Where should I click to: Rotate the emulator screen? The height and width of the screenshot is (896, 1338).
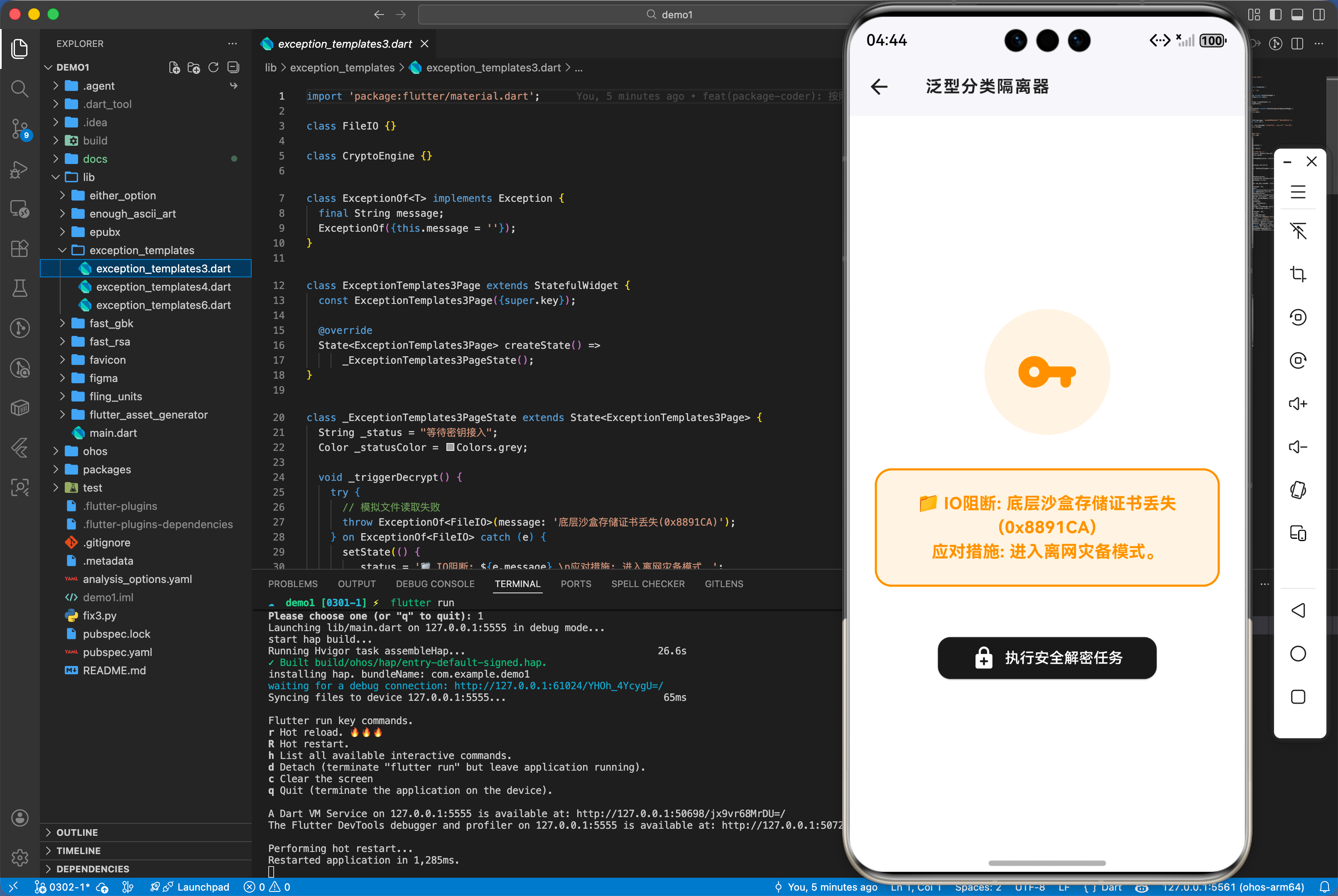click(1298, 317)
